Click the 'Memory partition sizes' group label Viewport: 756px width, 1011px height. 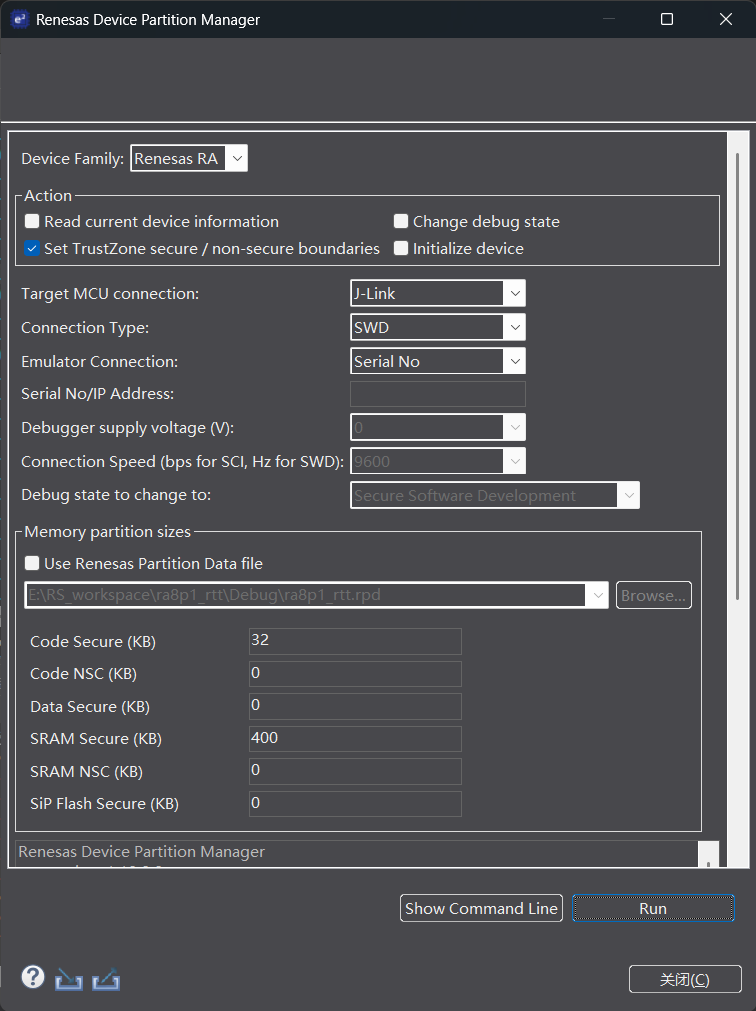(x=108, y=532)
